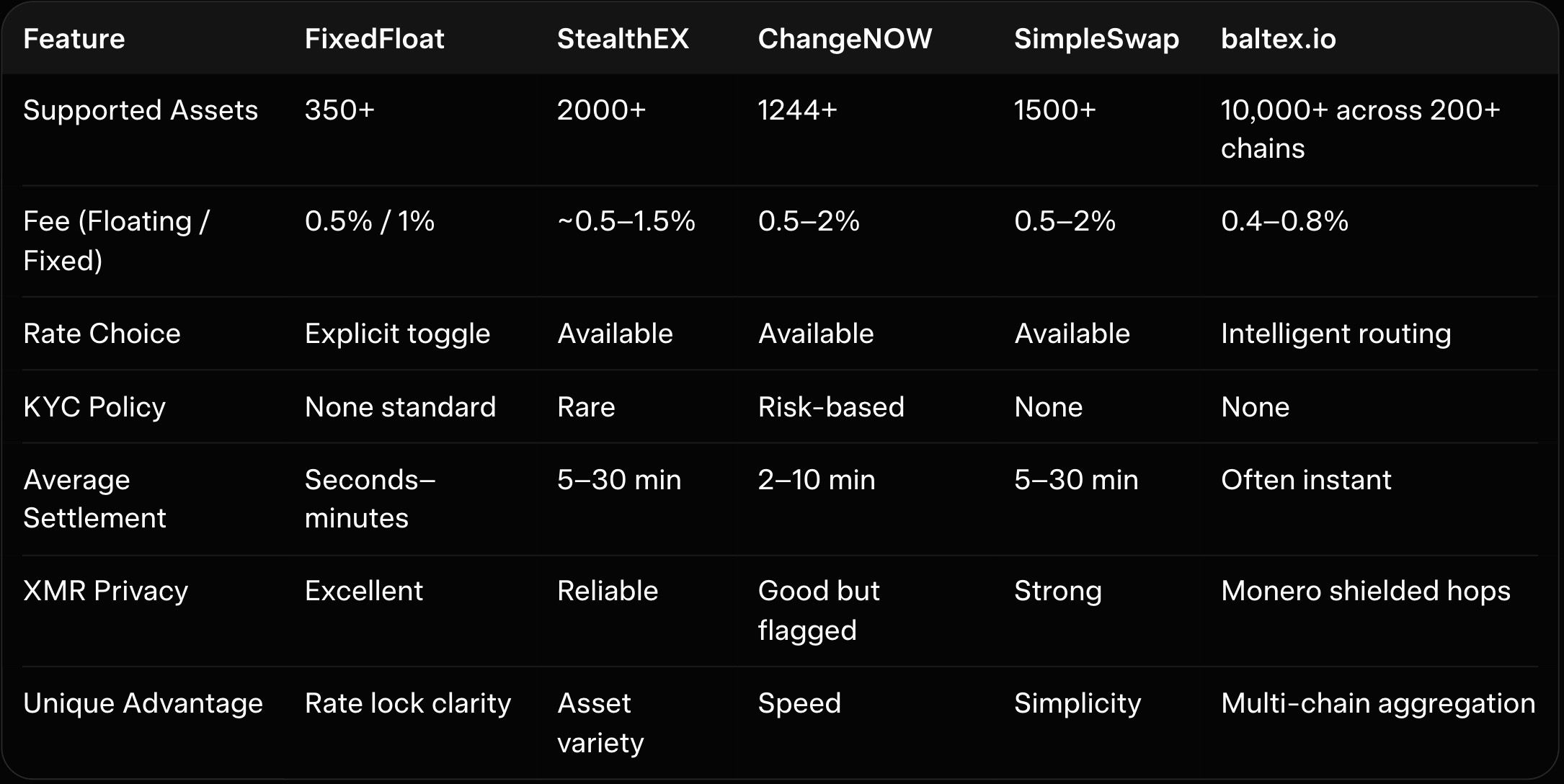Viewport: 1564px width, 784px height.
Task: Select the StealthEX column header
Action: (623, 39)
